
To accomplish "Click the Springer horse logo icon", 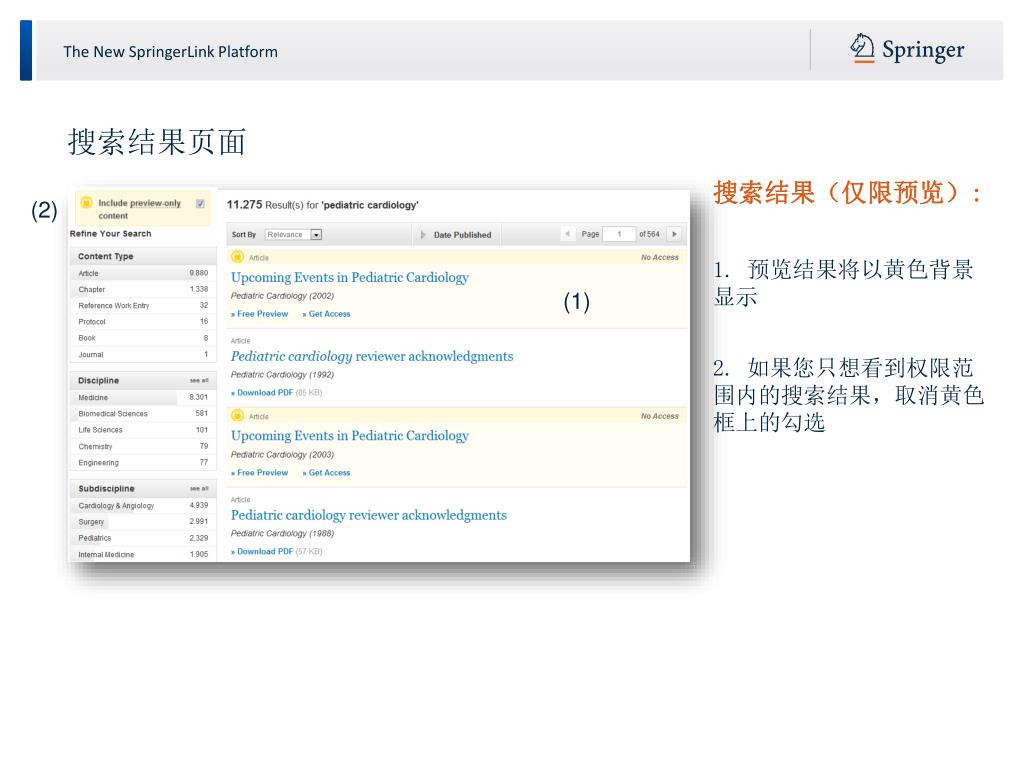I will coord(862,48).
